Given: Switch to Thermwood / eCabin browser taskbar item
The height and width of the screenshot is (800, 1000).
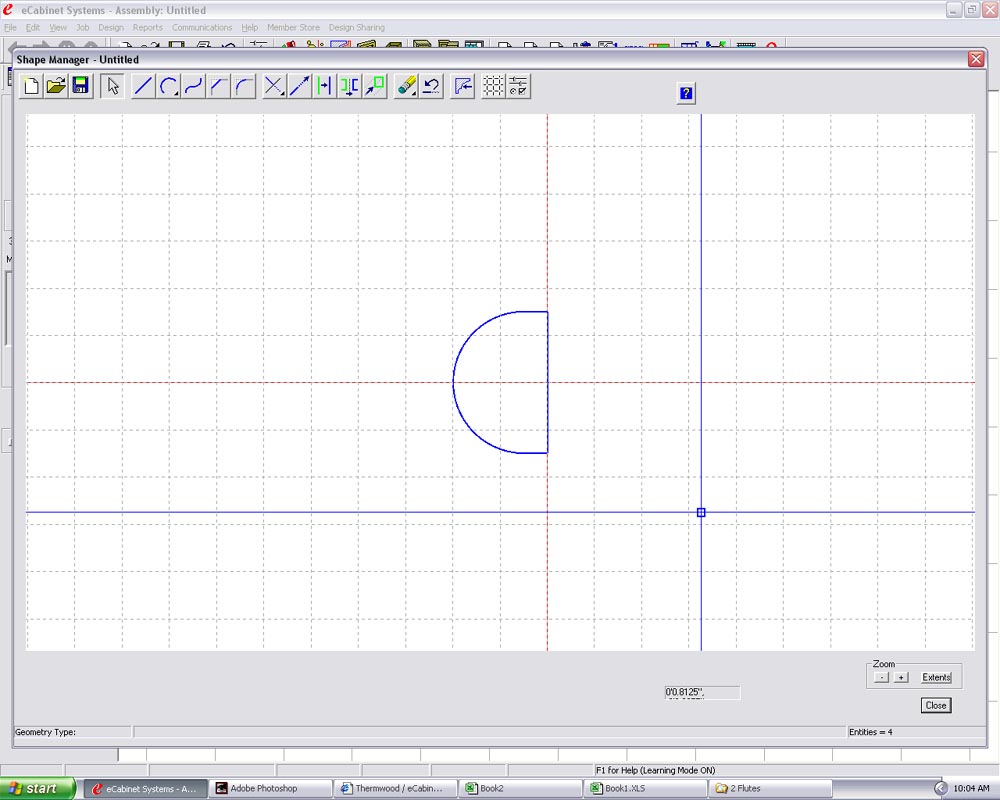Looking at the screenshot, I should click(395, 789).
